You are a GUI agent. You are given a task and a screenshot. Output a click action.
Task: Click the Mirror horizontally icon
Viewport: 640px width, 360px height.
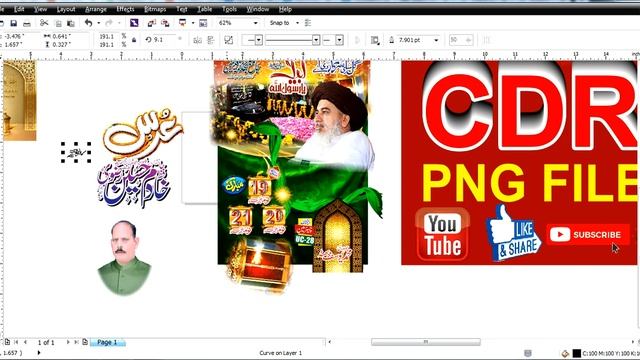pyautogui.click(x=198, y=40)
